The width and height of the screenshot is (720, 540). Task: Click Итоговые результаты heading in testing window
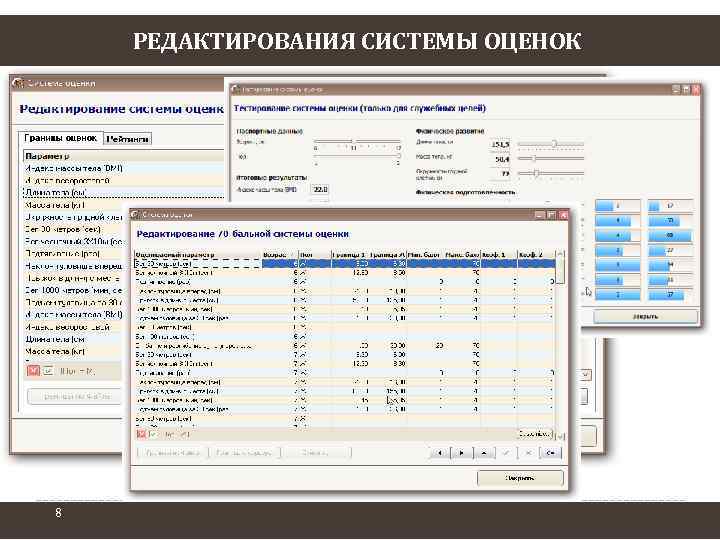click(x=271, y=177)
